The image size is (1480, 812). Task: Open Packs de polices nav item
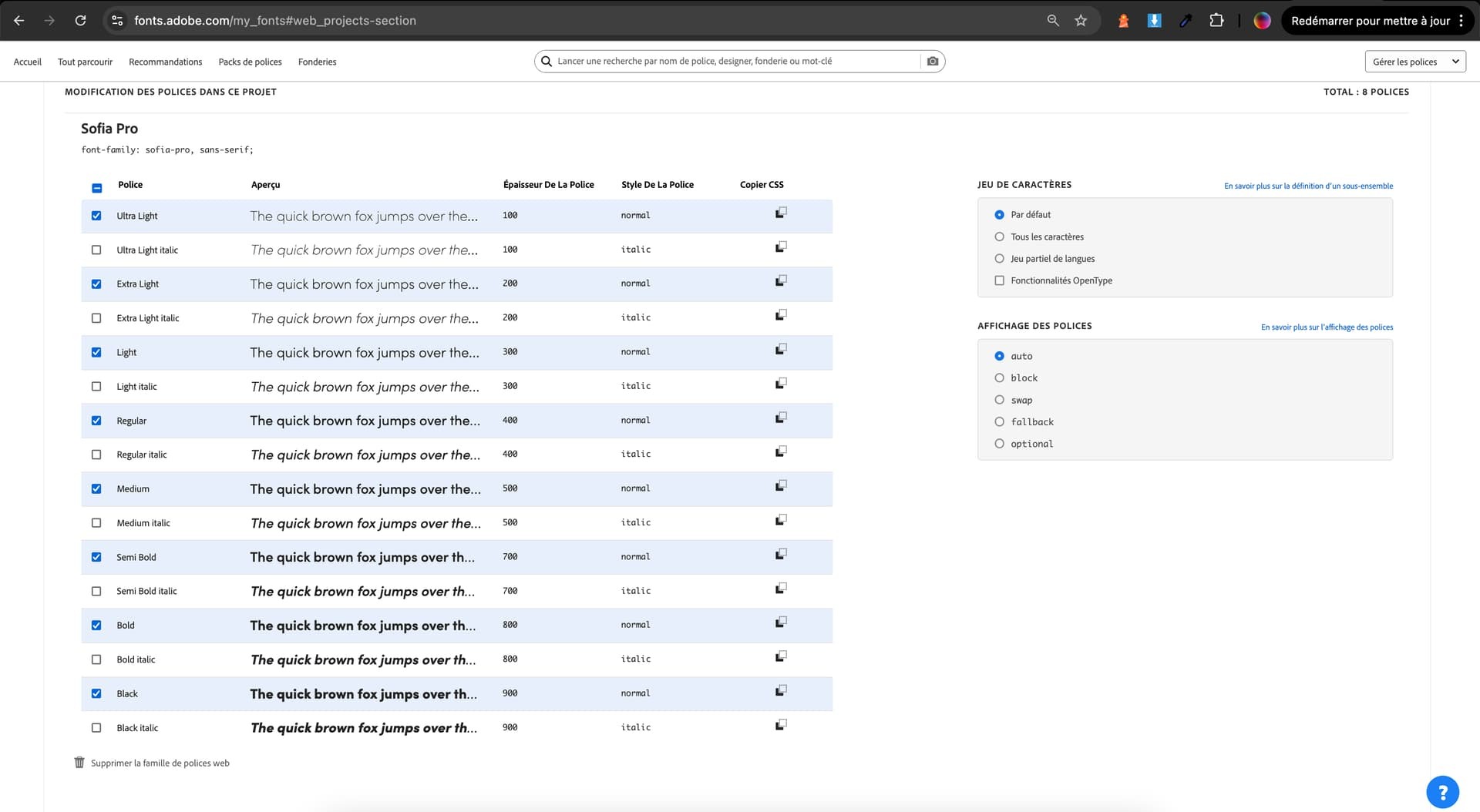250,62
